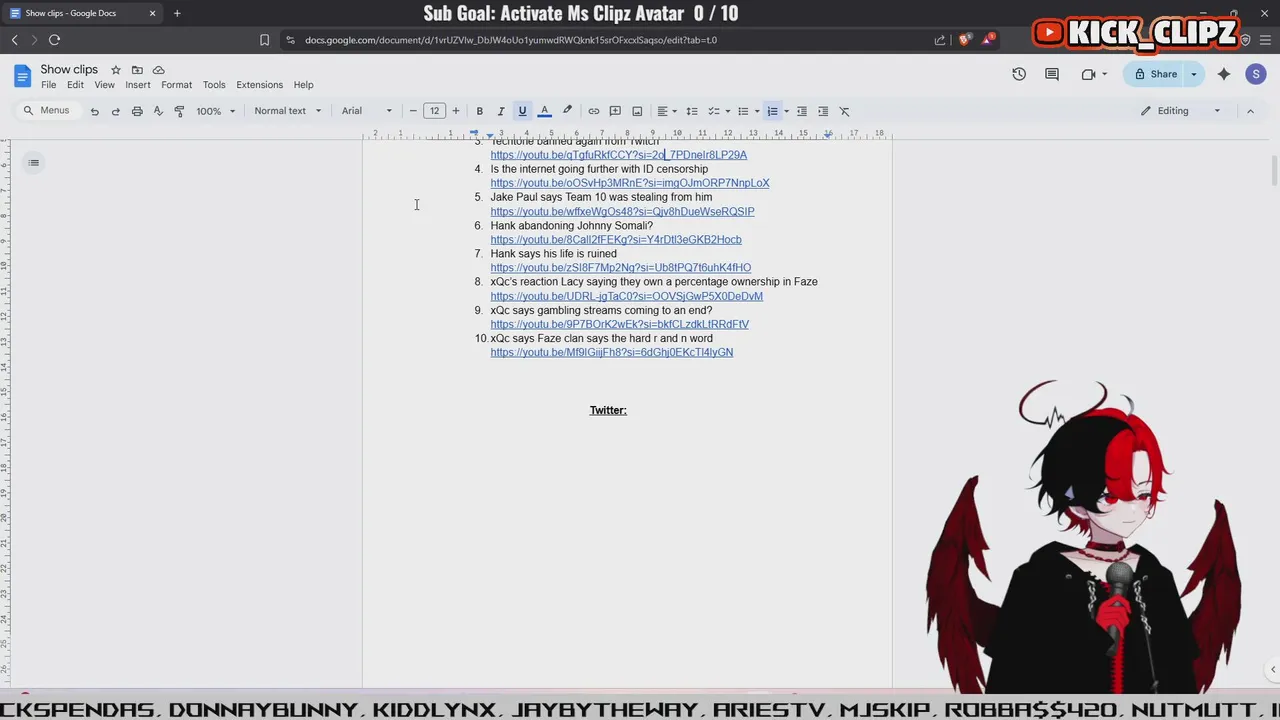Collapse the menus with chevron up

[x=1250, y=111]
